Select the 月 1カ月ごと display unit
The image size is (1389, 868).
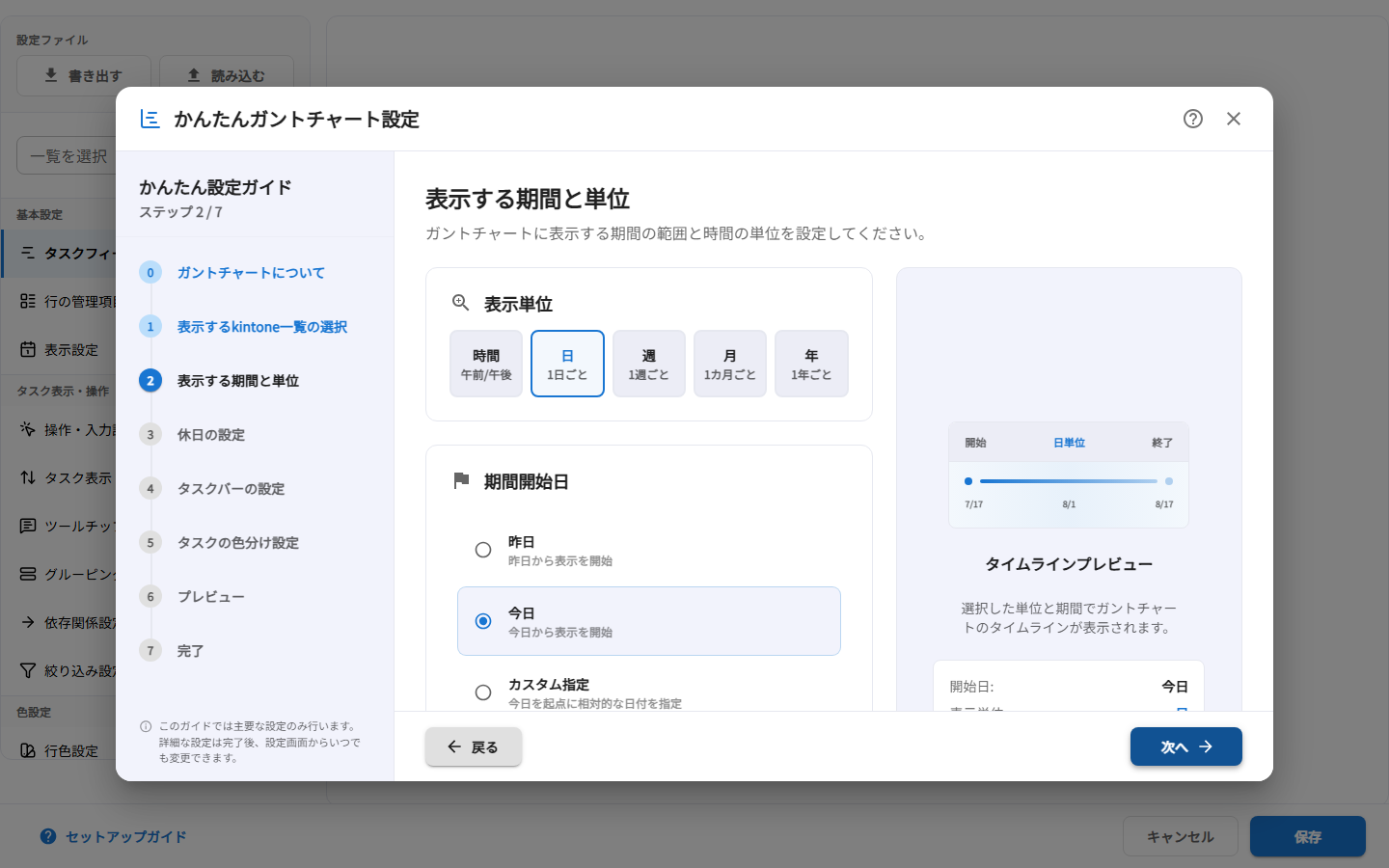[x=730, y=364]
